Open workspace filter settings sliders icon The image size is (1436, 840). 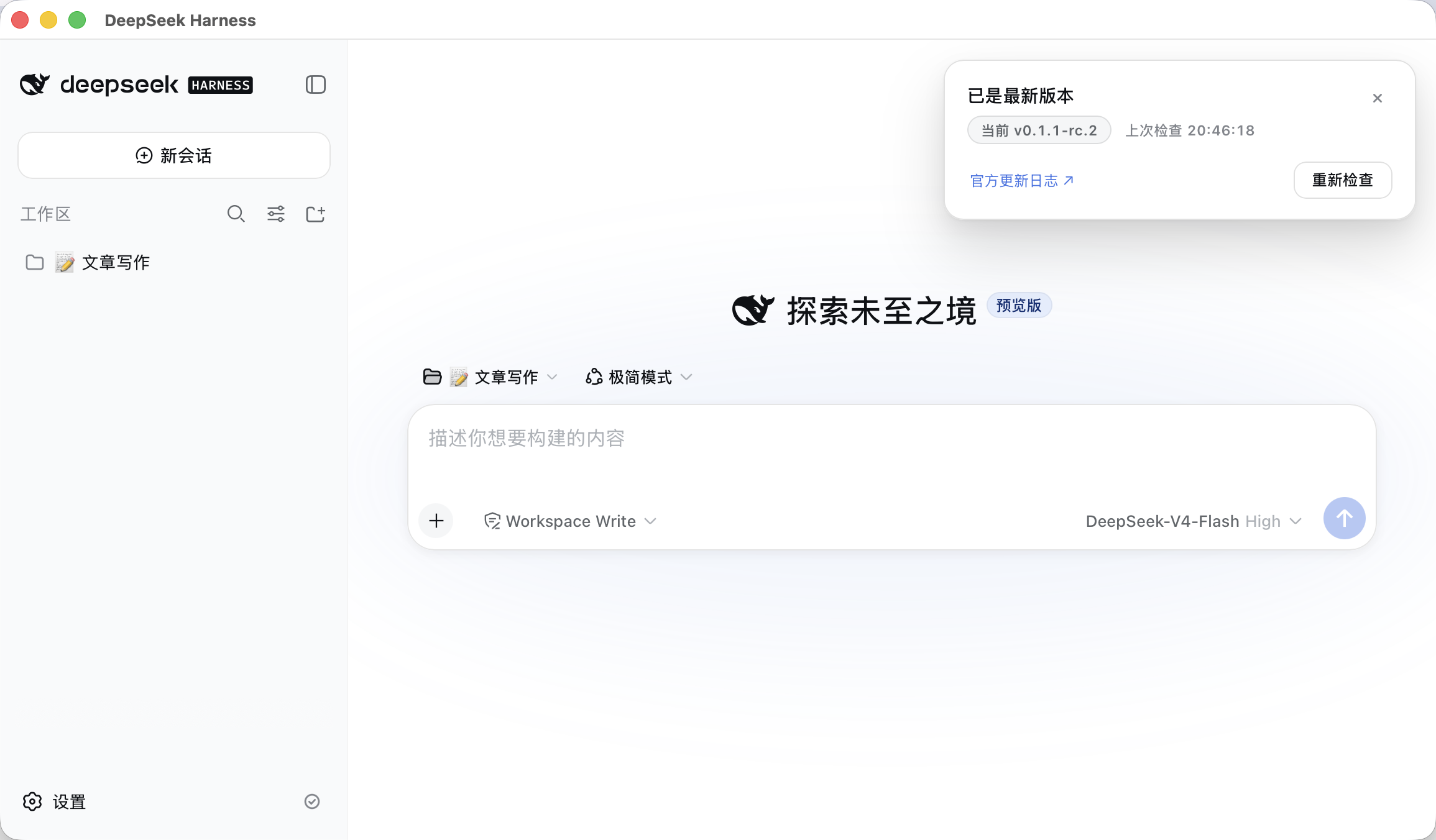click(x=276, y=214)
